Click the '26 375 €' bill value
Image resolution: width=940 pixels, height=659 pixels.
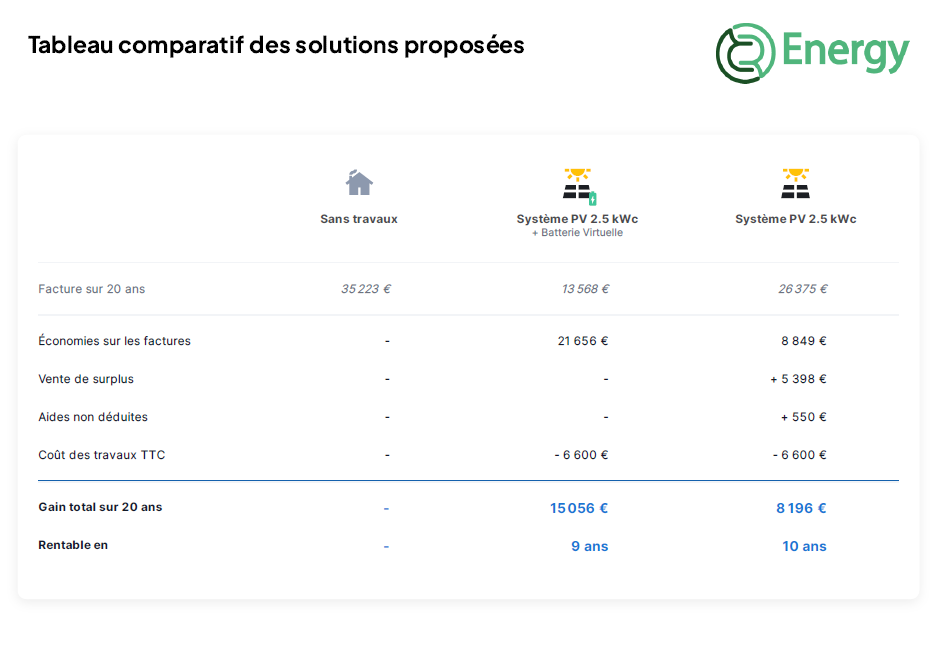(803, 289)
